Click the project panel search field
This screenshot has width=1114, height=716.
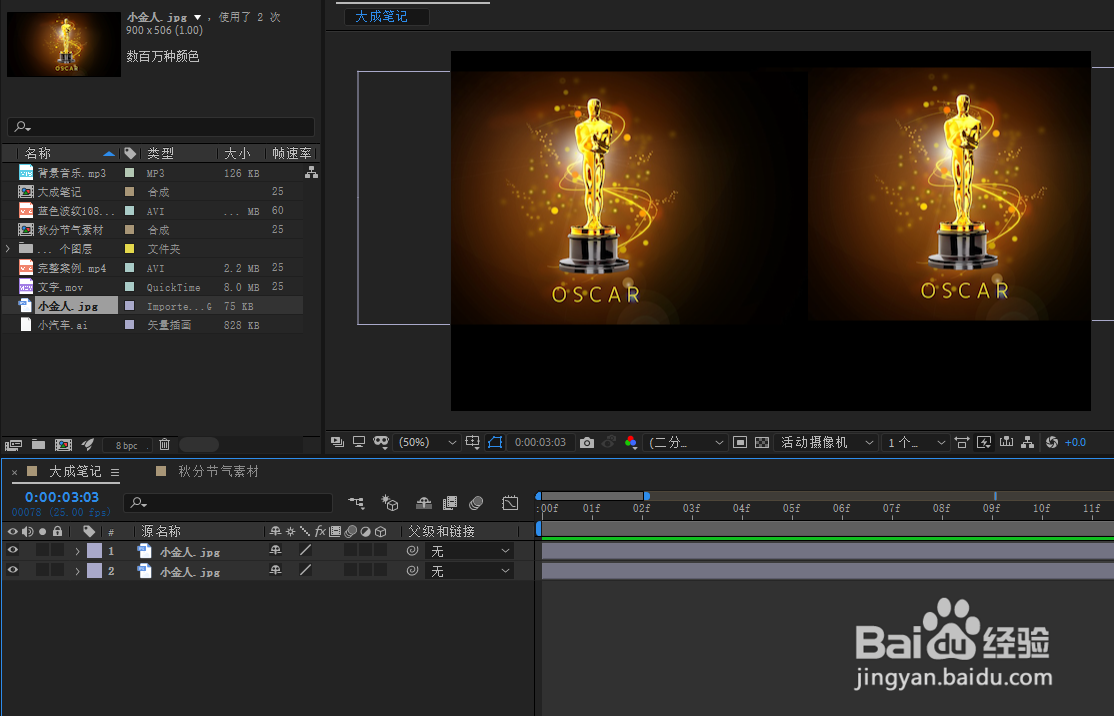click(161, 126)
